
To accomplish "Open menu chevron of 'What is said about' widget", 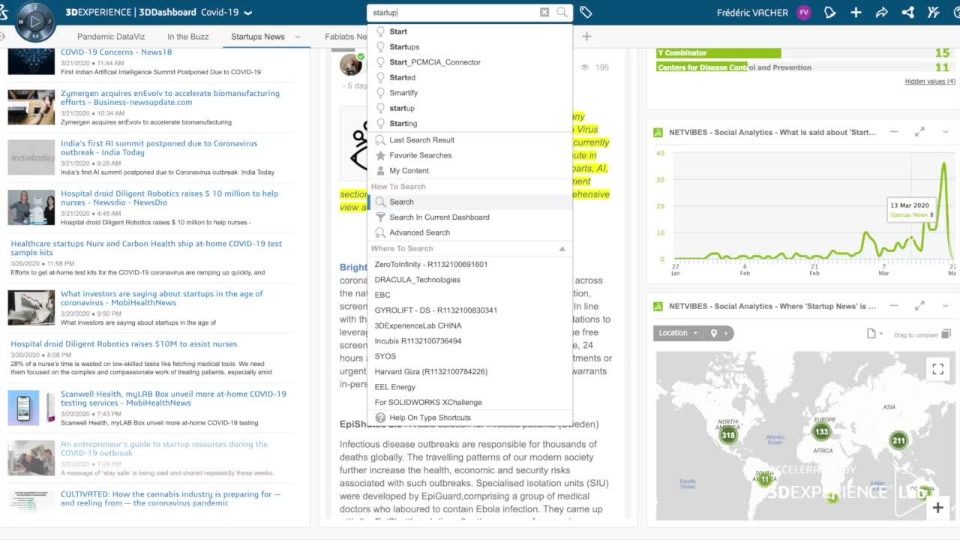I will point(945,132).
